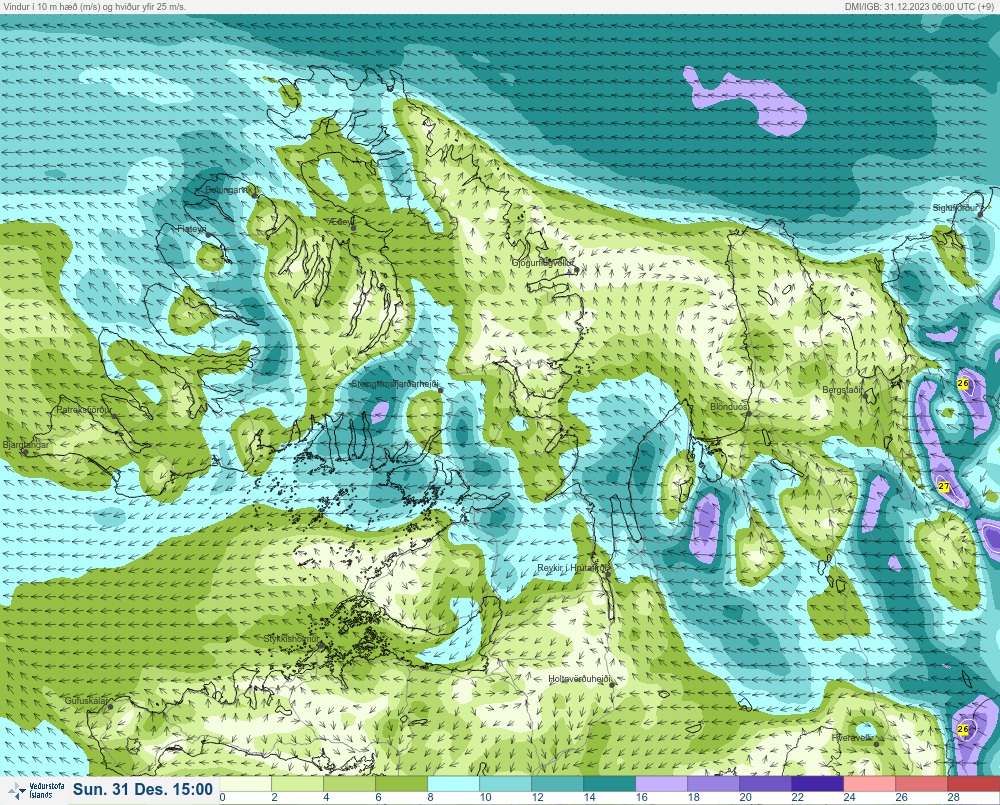
Task: Select the green 4–6 m/s legend swatch
Action: pos(349,783)
